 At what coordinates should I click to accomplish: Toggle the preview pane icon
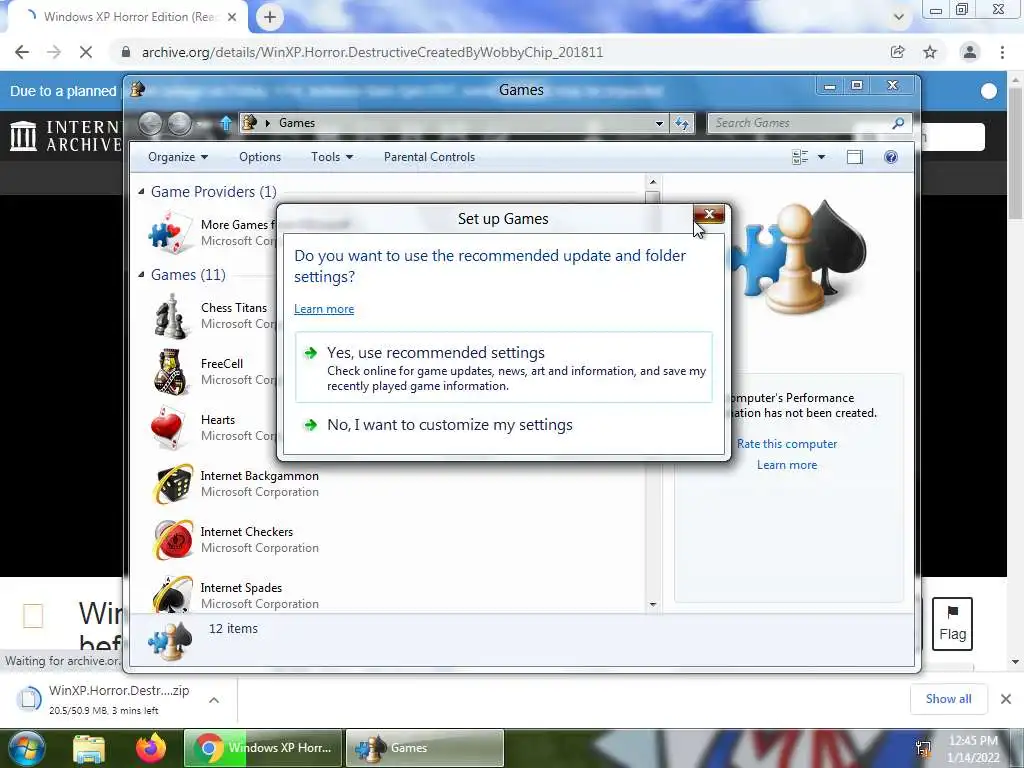(854, 157)
